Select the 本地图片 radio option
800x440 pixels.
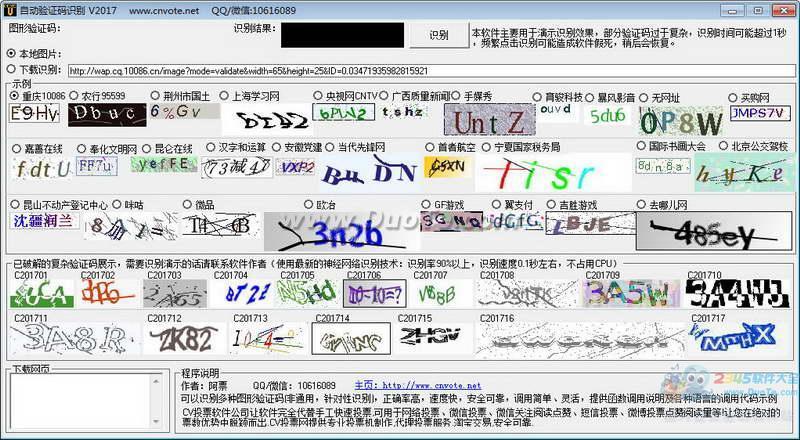coord(11,54)
